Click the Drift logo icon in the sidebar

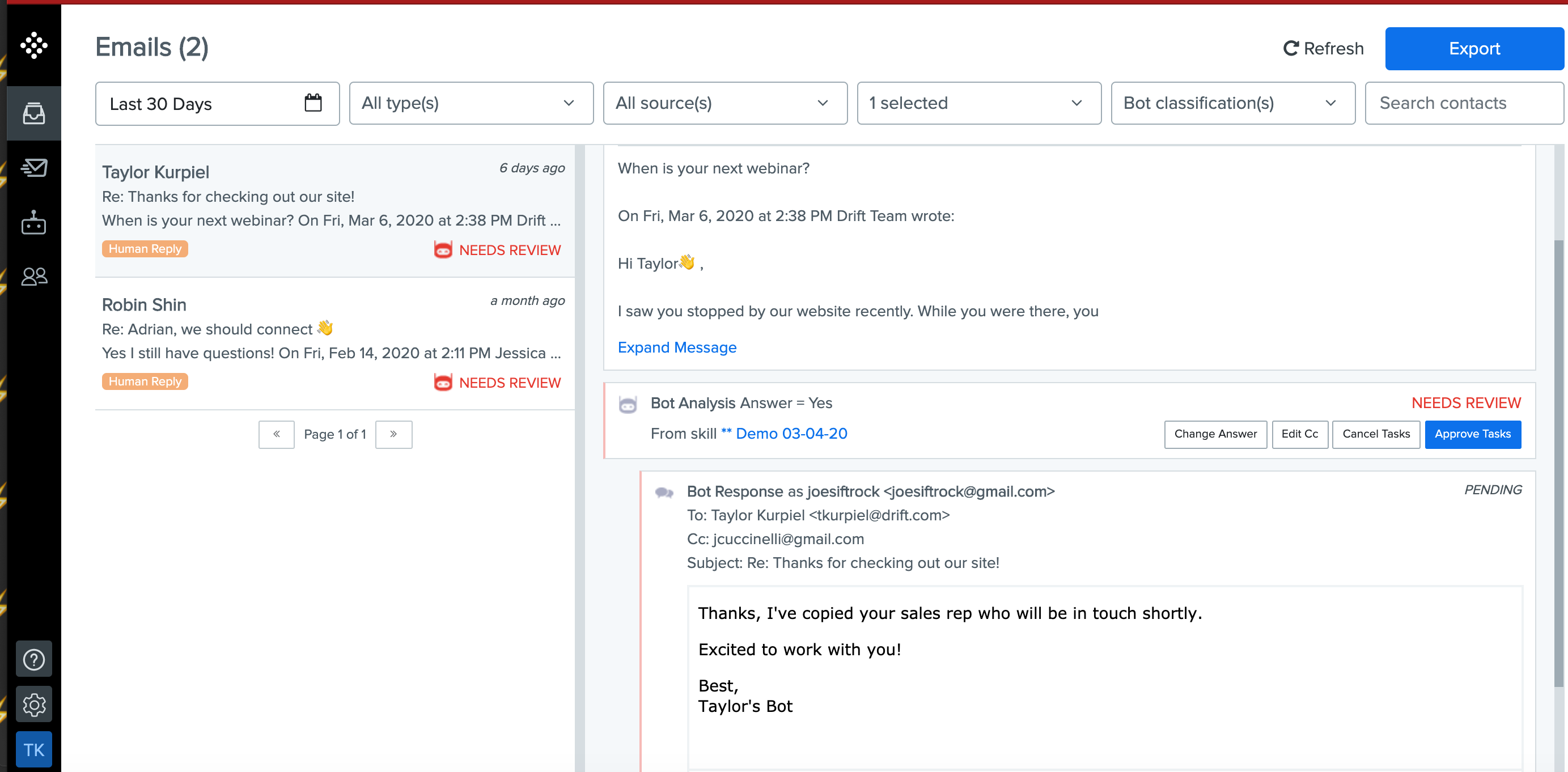click(34, 46)
